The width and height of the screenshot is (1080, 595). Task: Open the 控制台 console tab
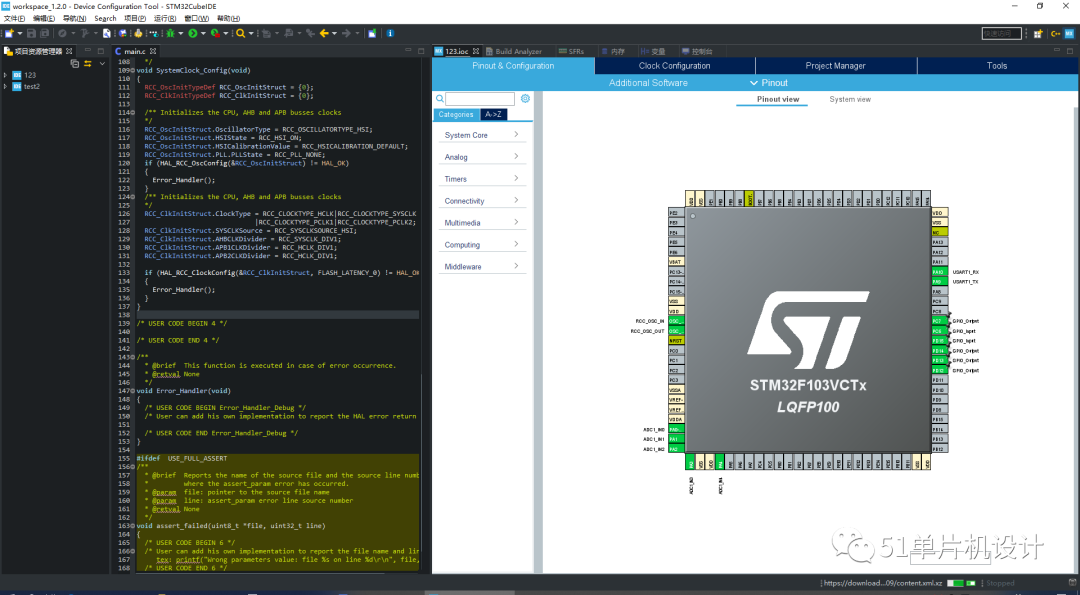tap(696, 52)
